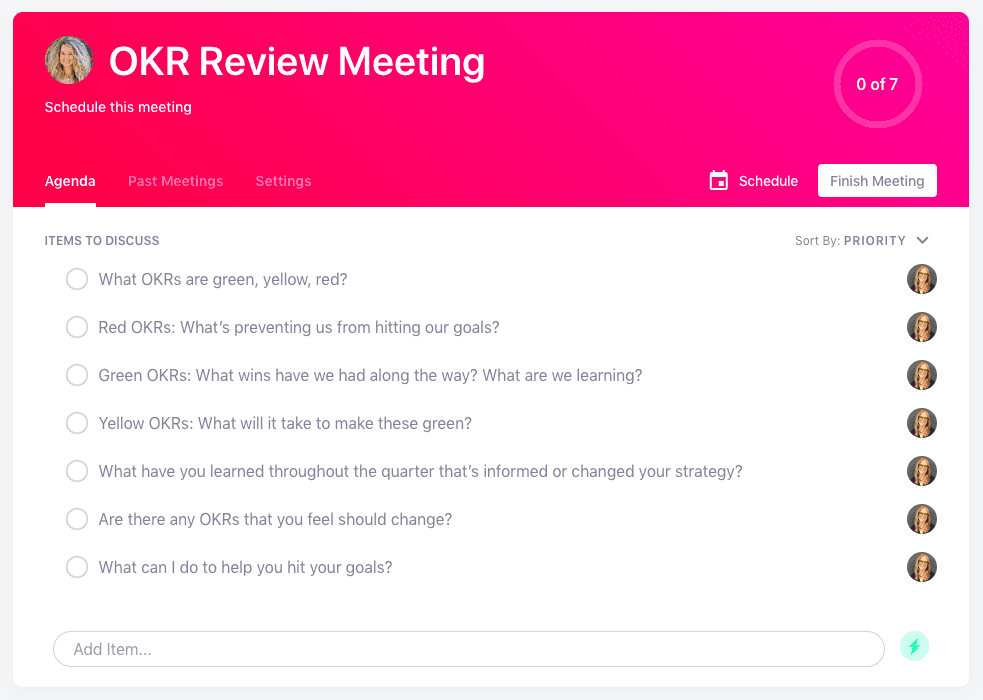Open the Sort By chevron dropdown
Image resolution: width=983 pixels, height=700 pixels.
[922, 241]
